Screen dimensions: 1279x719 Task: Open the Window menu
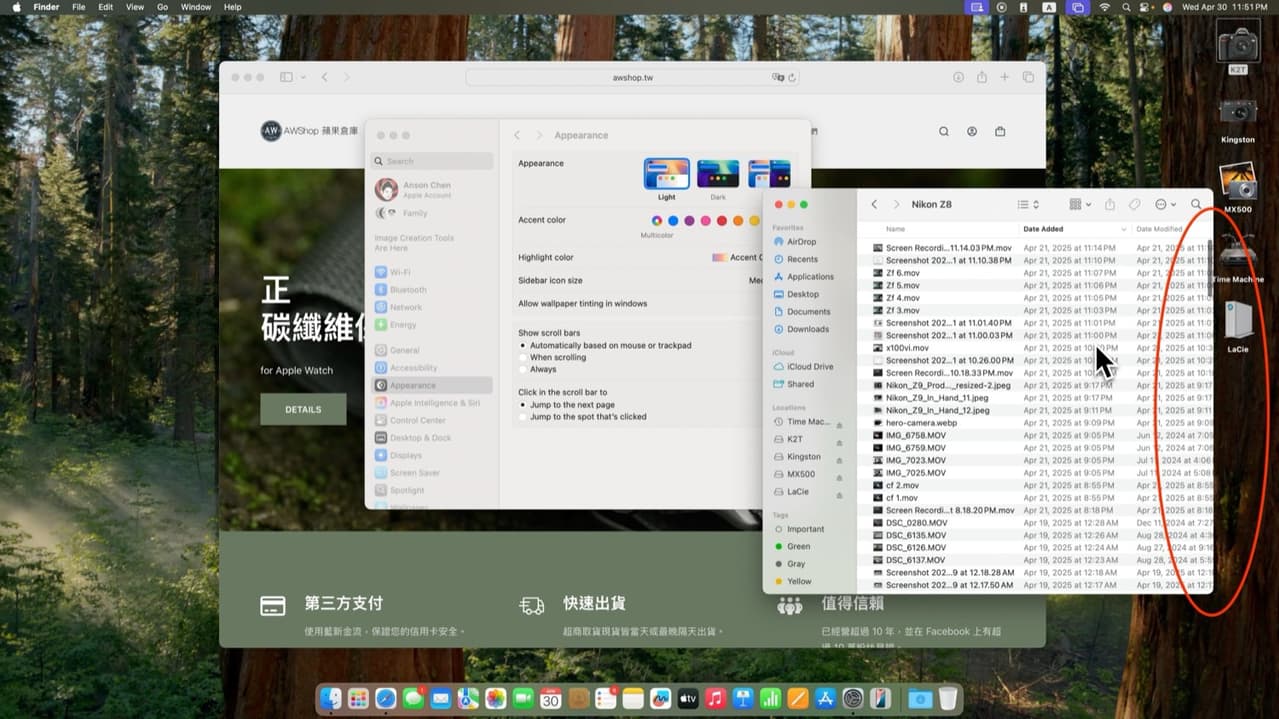click(x=195, y=7)
